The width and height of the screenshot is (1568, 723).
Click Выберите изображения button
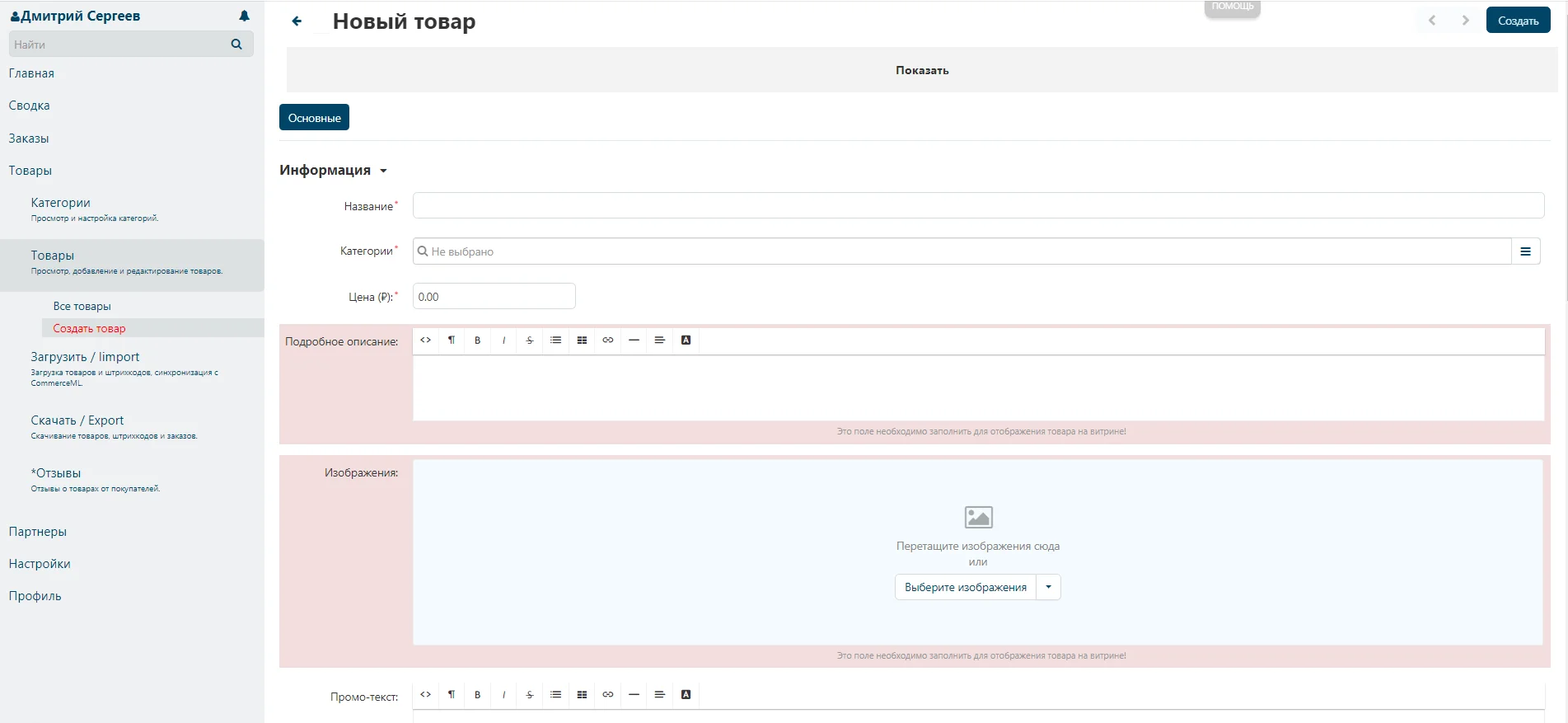pyautogui.click(x=965, y=587)
